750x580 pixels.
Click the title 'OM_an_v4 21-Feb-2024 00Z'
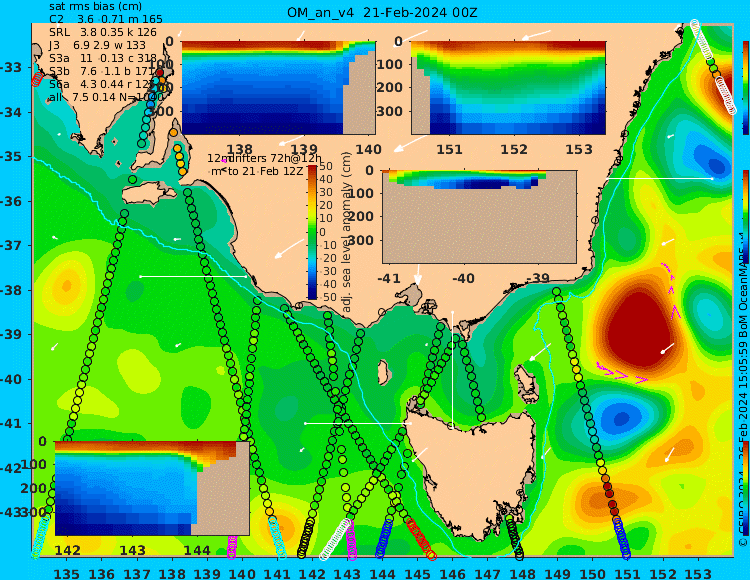pos(382,12)
